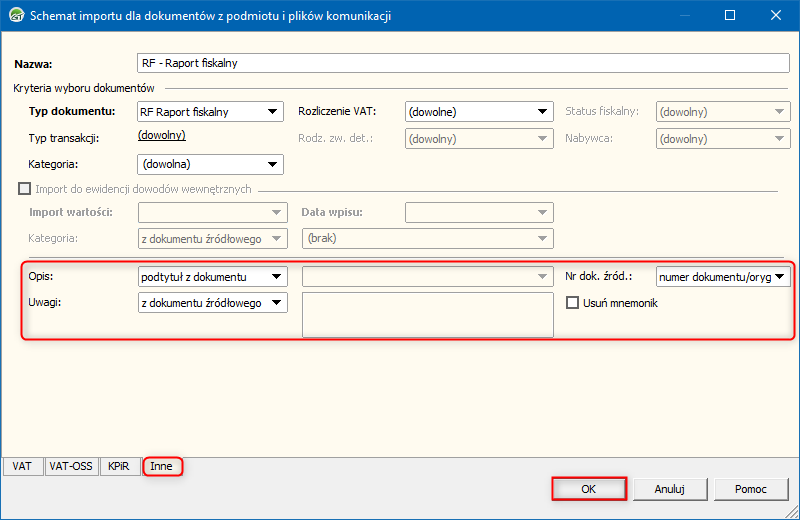The image size is (800, 520).
Task: Expand the Opis source dropdown
Action: point(212,276)
